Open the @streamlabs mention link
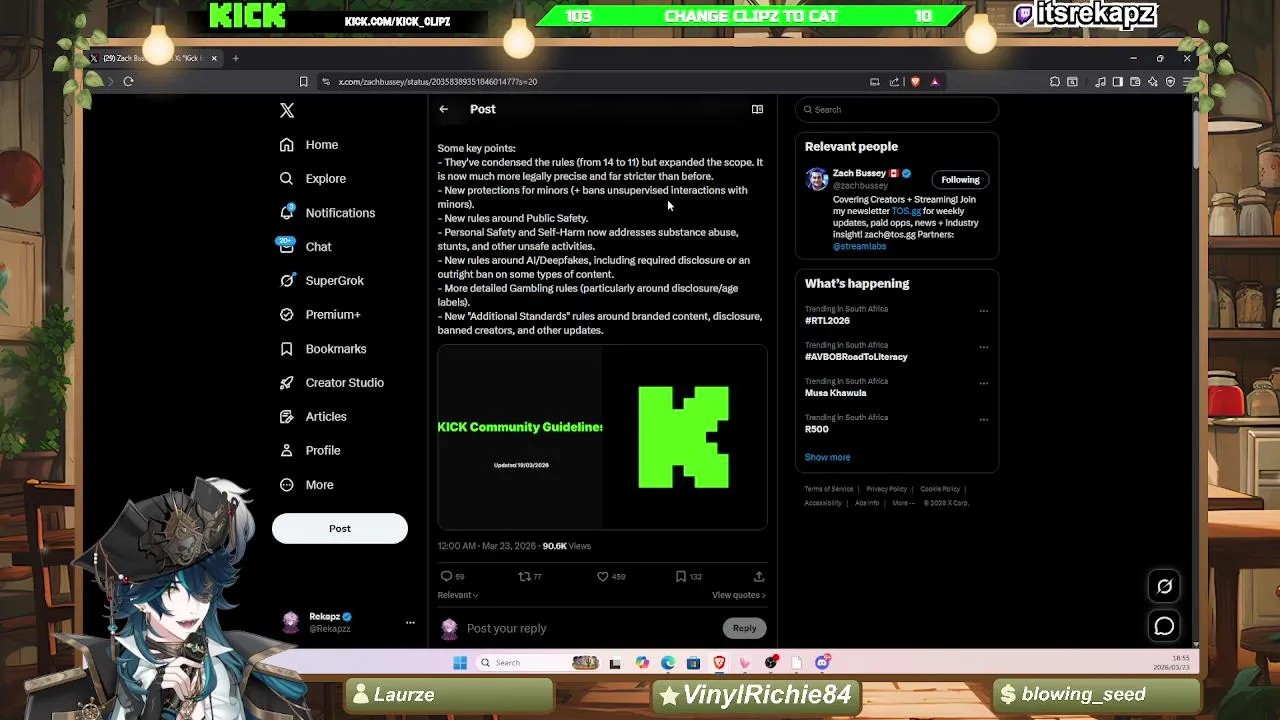1280x720 pixels. (x=859, y=246)
